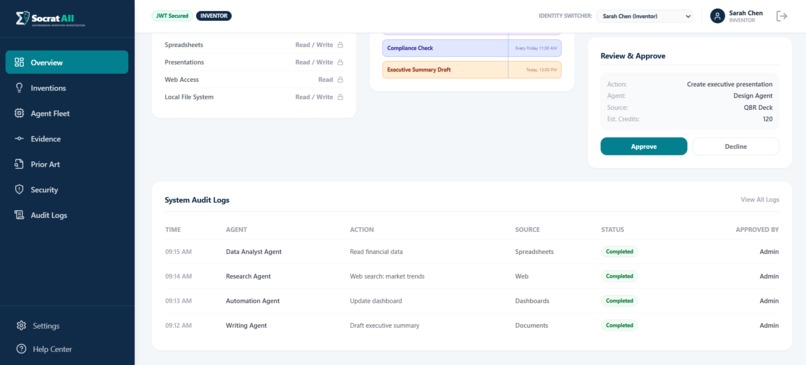
Task: Click the Evidence node icon
Action: pyautogui.click(x=20, y=139)
